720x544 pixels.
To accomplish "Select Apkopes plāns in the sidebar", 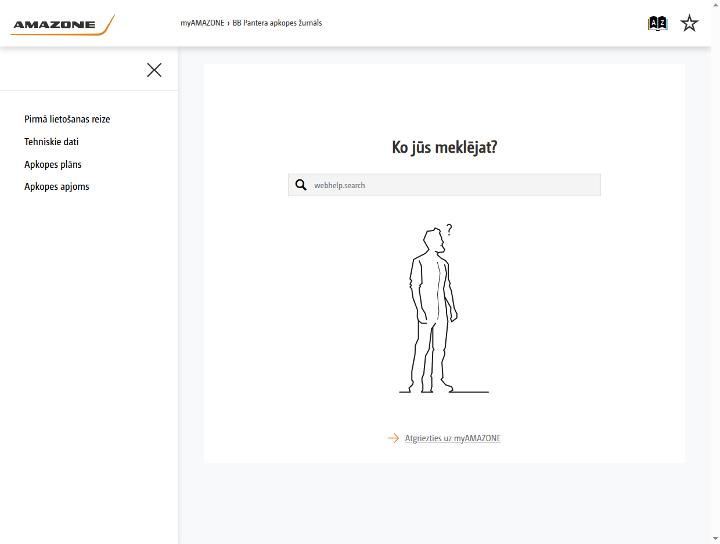I will (53, 164).
